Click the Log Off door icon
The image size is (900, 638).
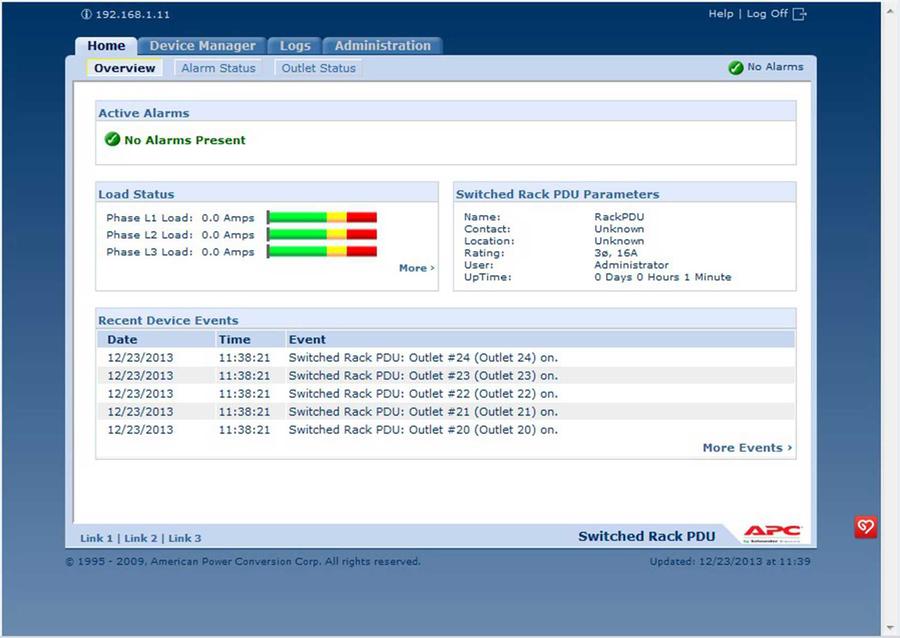[x=799, y=14]
